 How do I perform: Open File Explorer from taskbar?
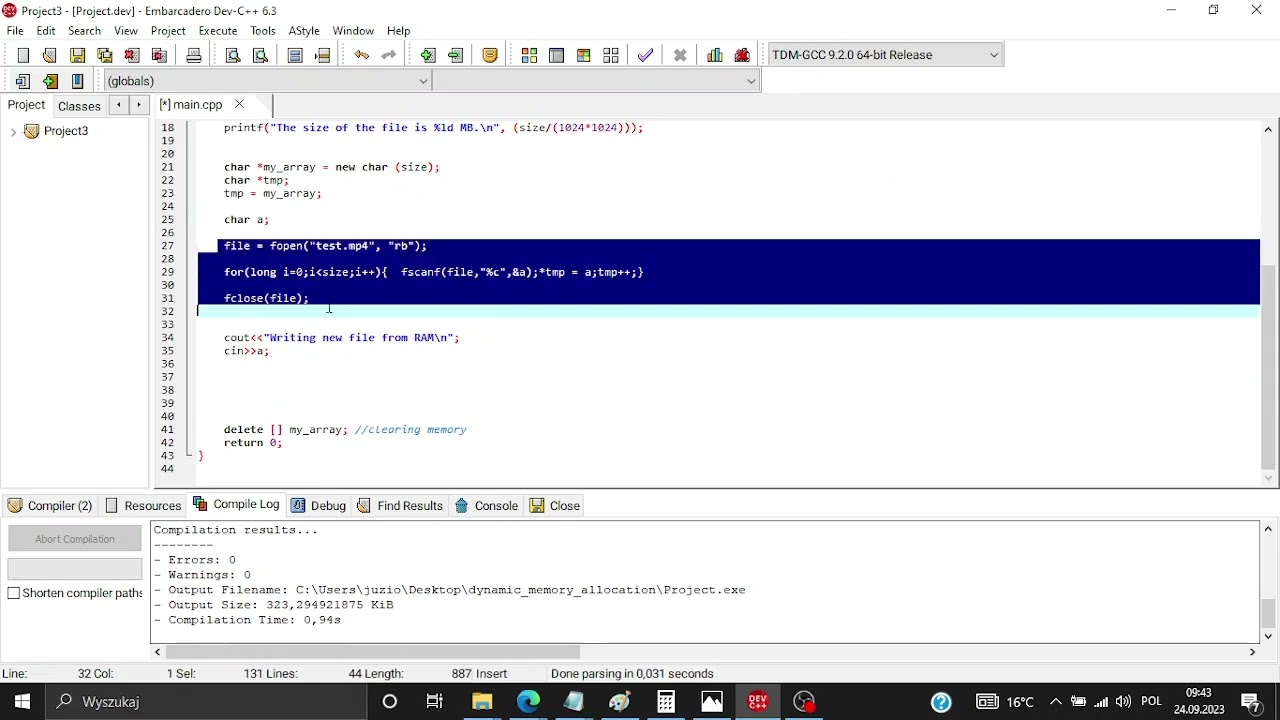482,702
